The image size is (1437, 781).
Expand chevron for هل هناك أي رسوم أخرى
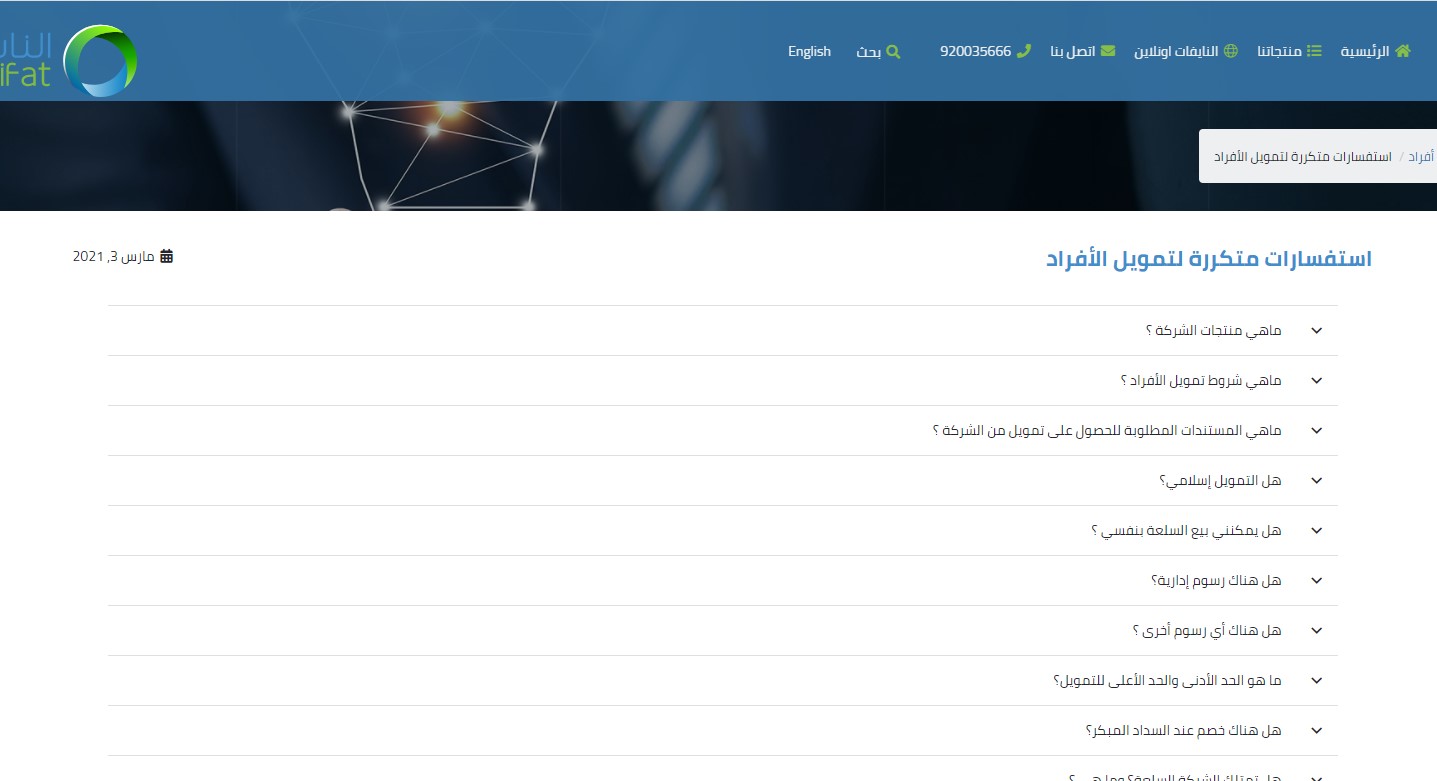pyautogui.click(x=1316, y=631)
